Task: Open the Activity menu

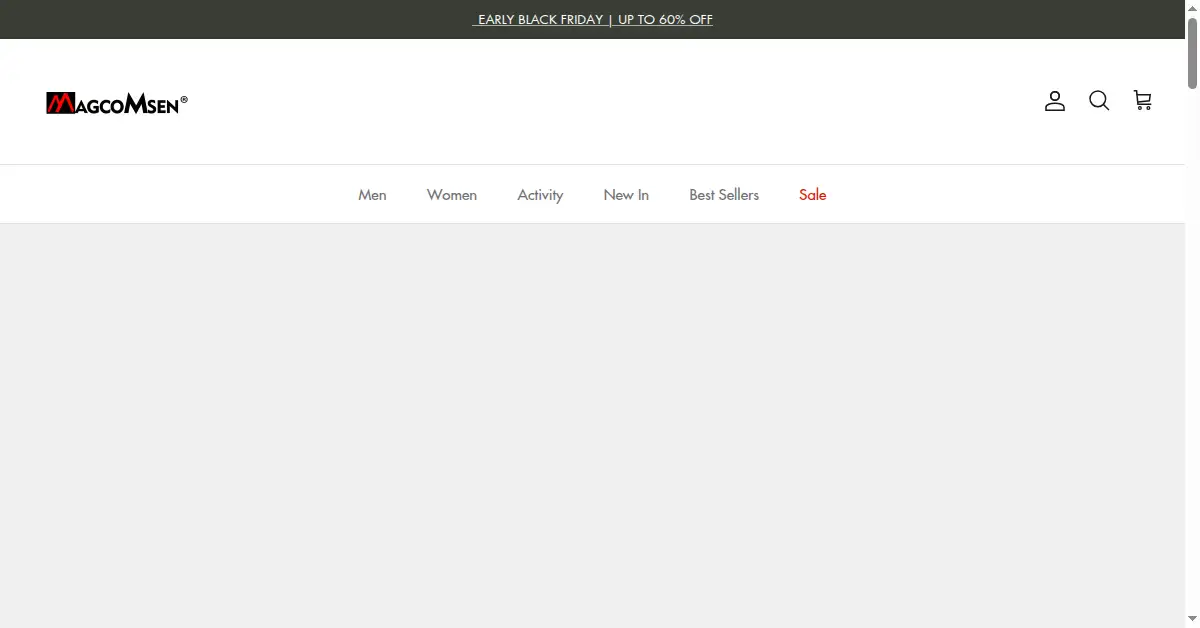Action: click(540, 195)
